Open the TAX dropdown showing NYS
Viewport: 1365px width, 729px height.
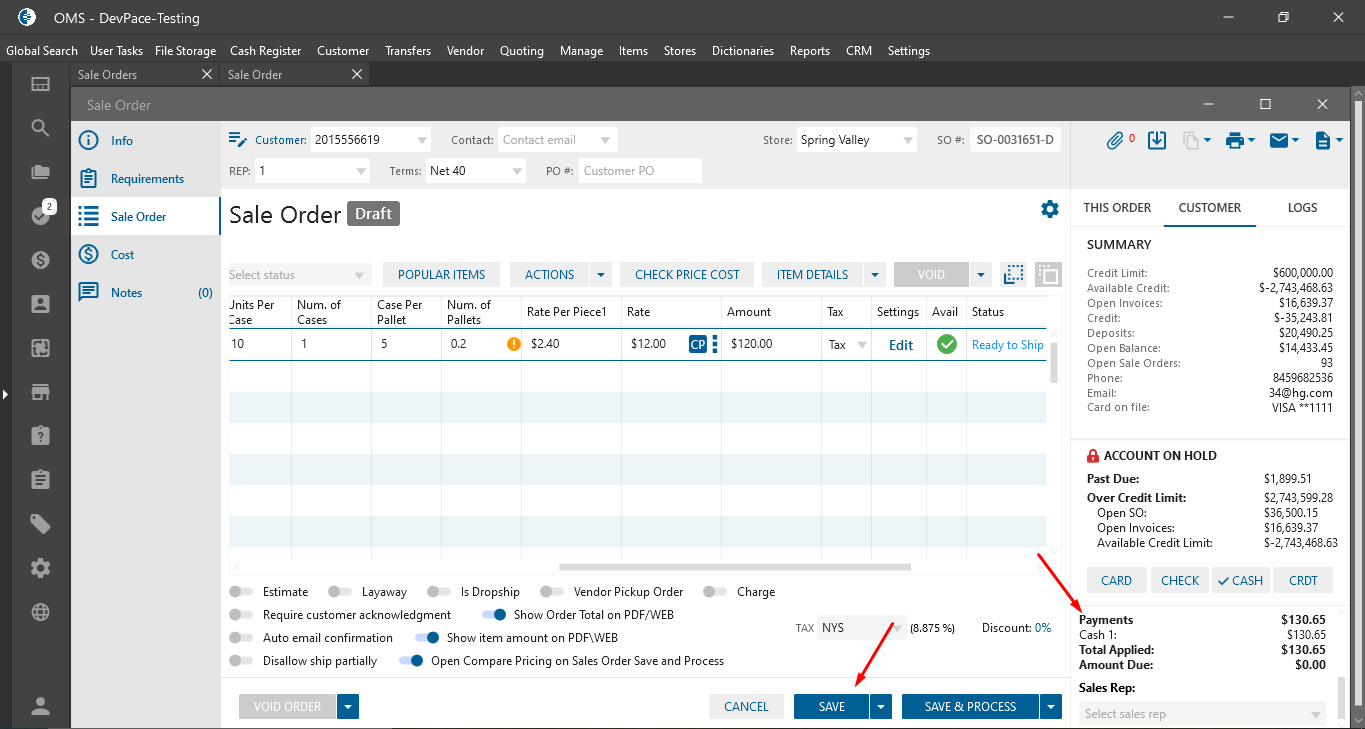point(862,628)
